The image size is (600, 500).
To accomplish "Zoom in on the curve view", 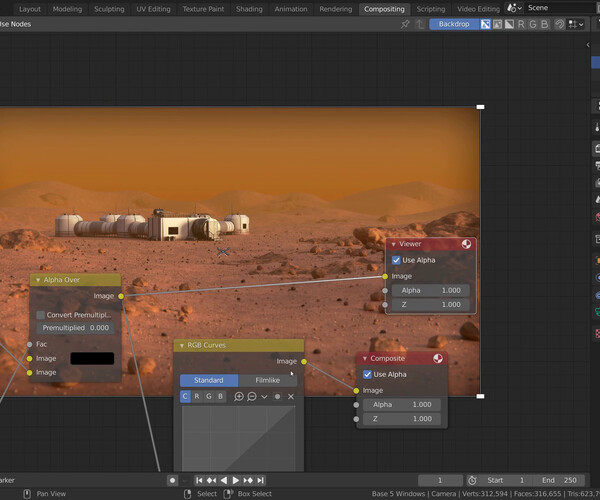I will pyautogui.click(x=239, y=397).
